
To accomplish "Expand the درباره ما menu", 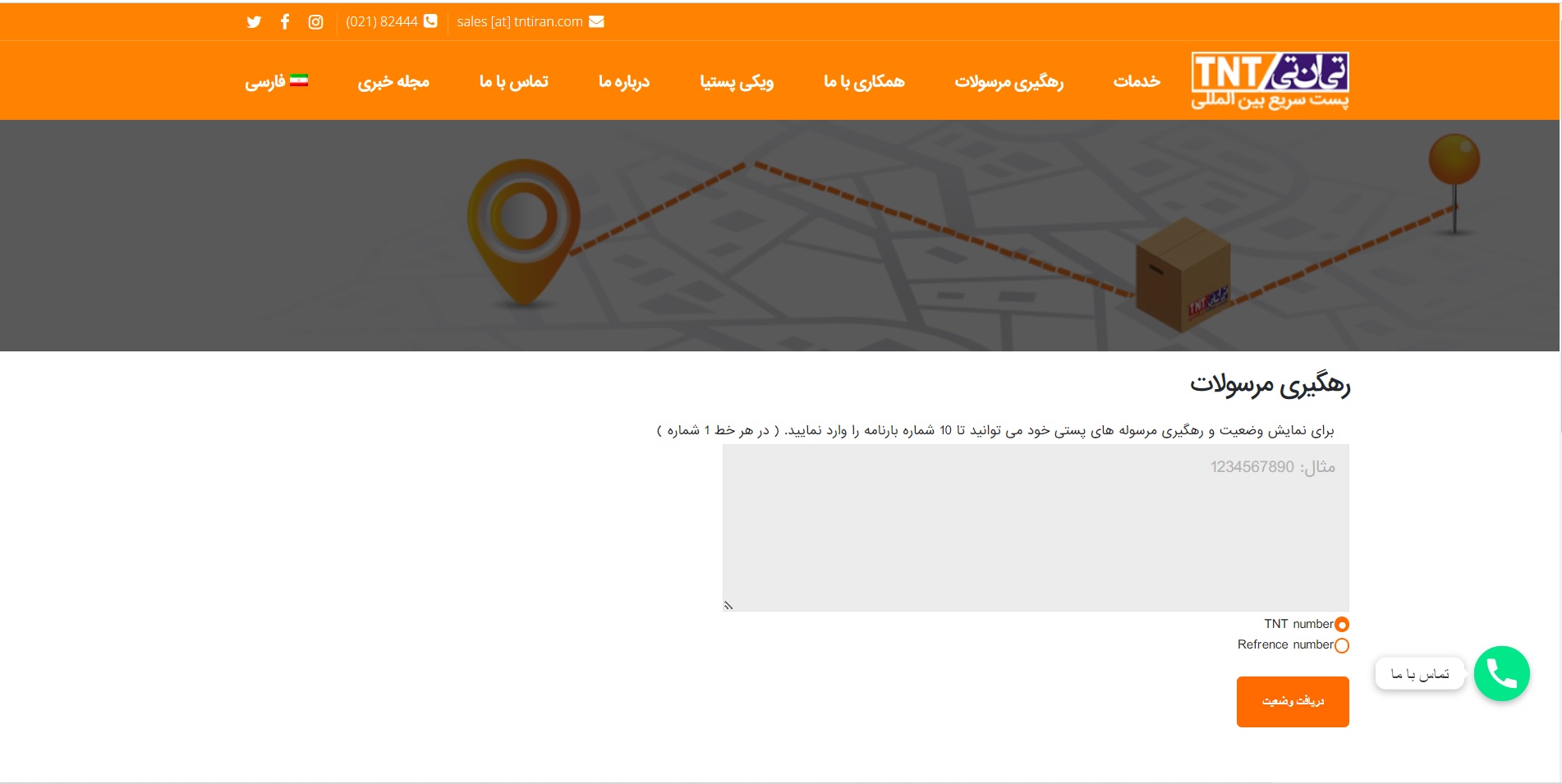I will 623,81.
